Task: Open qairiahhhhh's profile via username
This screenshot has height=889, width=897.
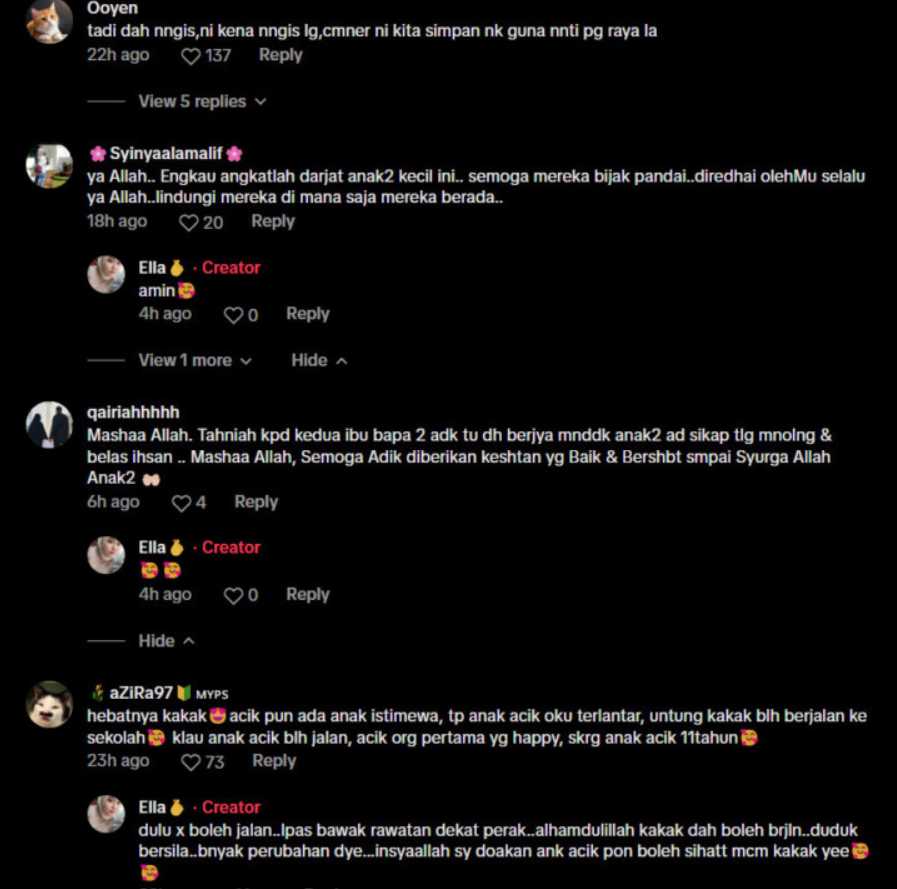Action: (x=133, y=412)
